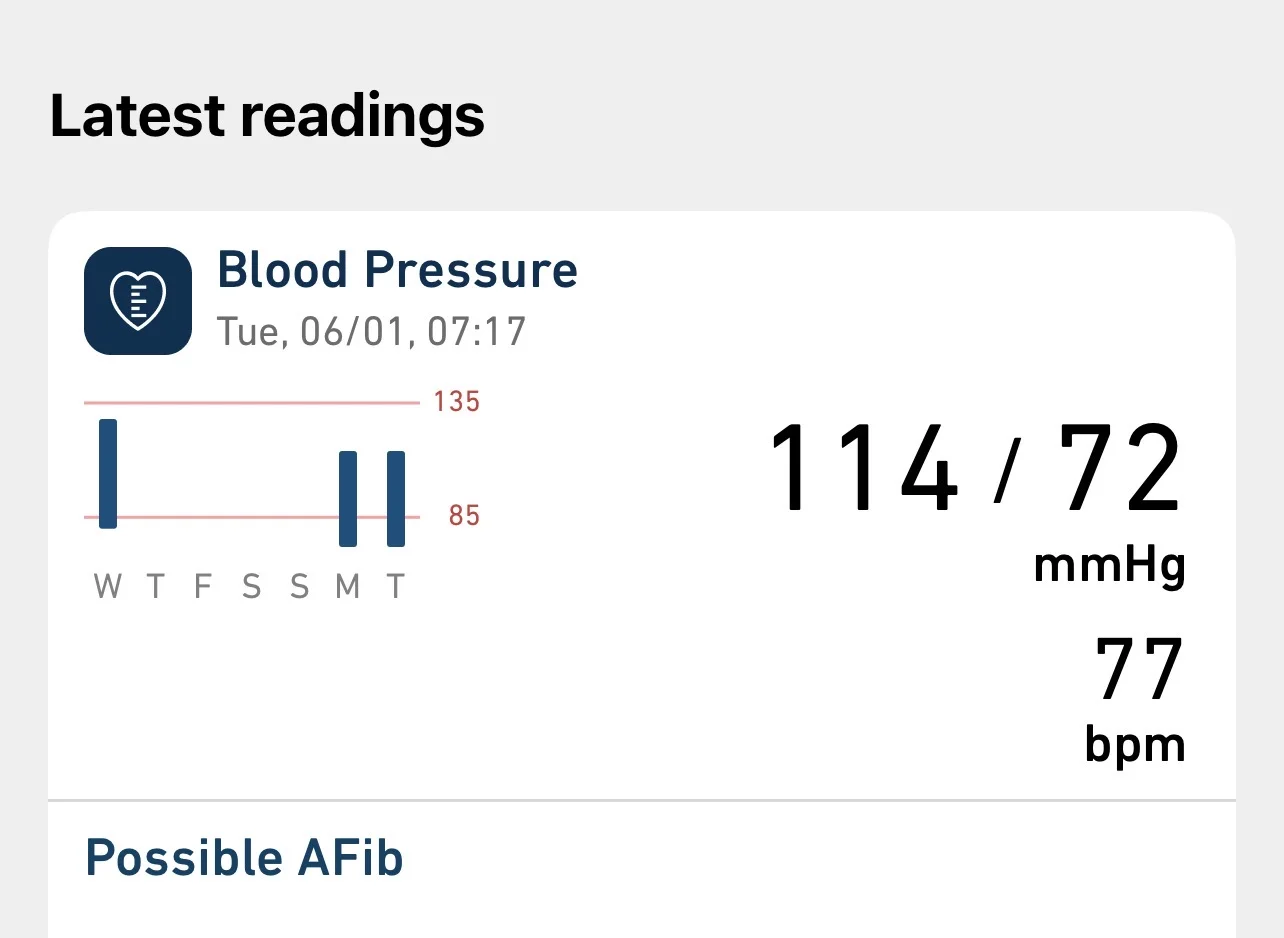Image resolution: width=1284 pixels, height=938 pixels.
Task: Select the F day label under chart
Action: pyautogui.click(x=203, y=587)
